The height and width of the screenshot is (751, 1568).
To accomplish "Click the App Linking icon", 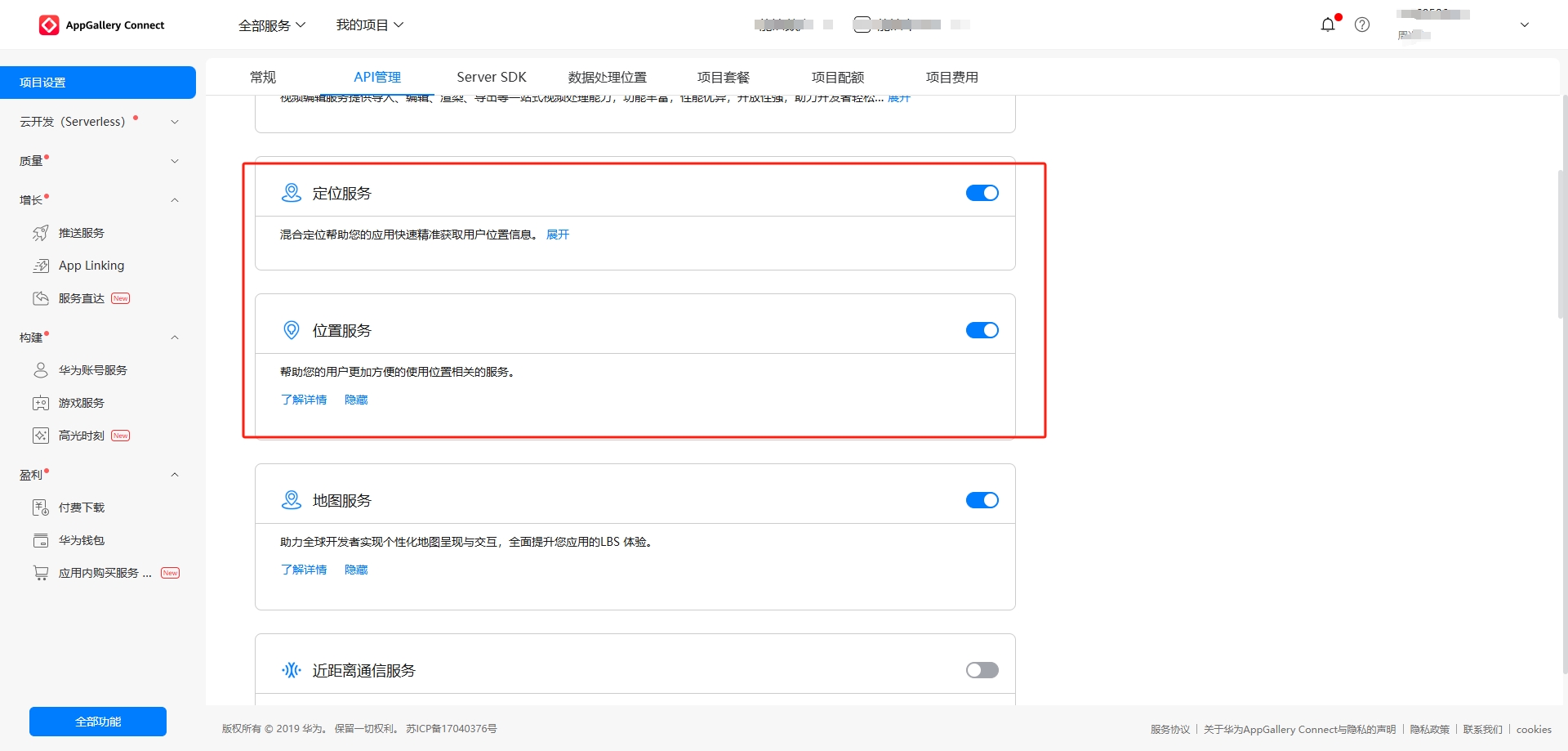I will [x=41, y=266].
